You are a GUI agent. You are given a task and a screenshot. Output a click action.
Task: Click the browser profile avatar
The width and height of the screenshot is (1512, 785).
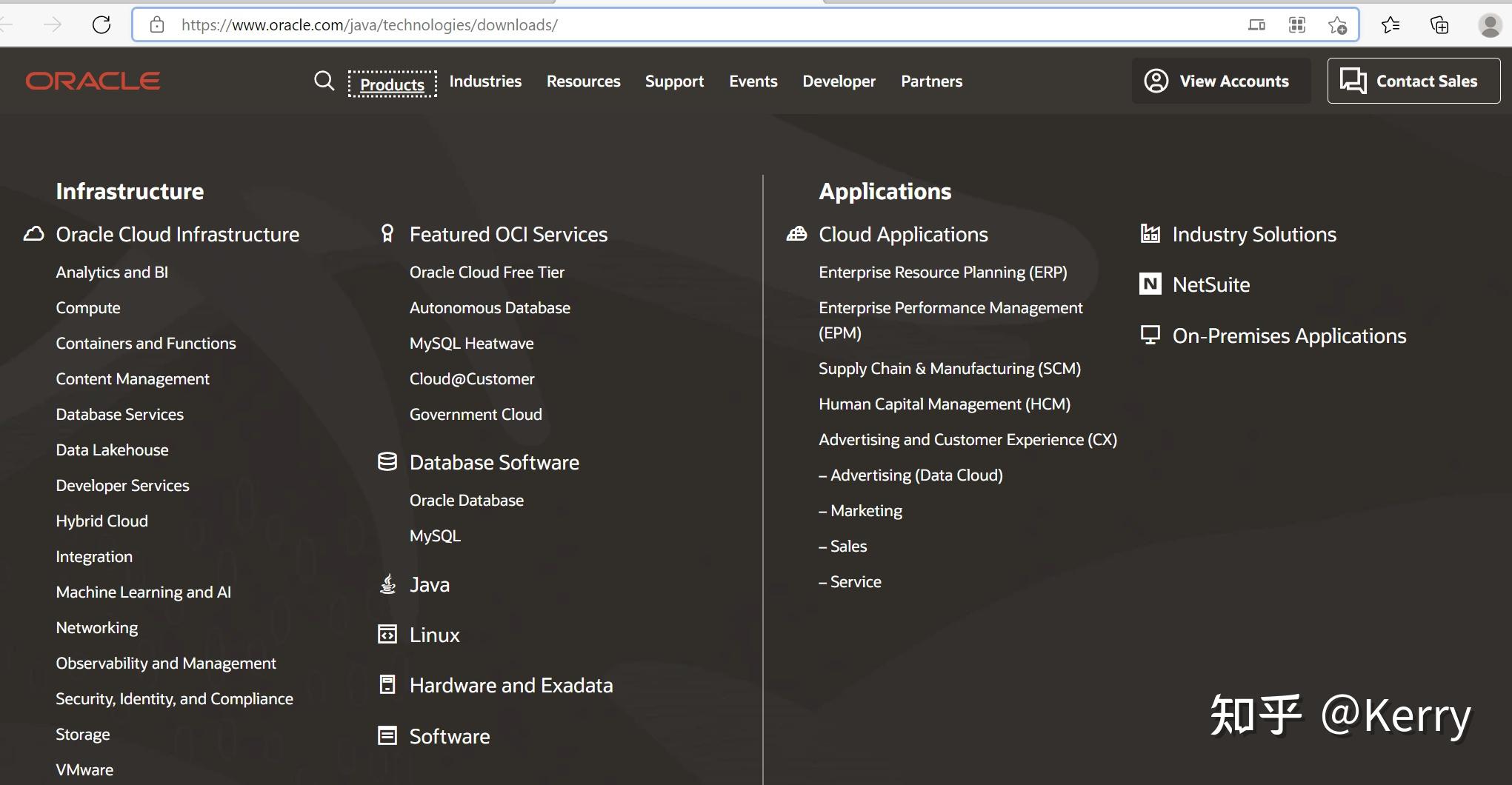pyautogui.click(x=1490, y=25)
